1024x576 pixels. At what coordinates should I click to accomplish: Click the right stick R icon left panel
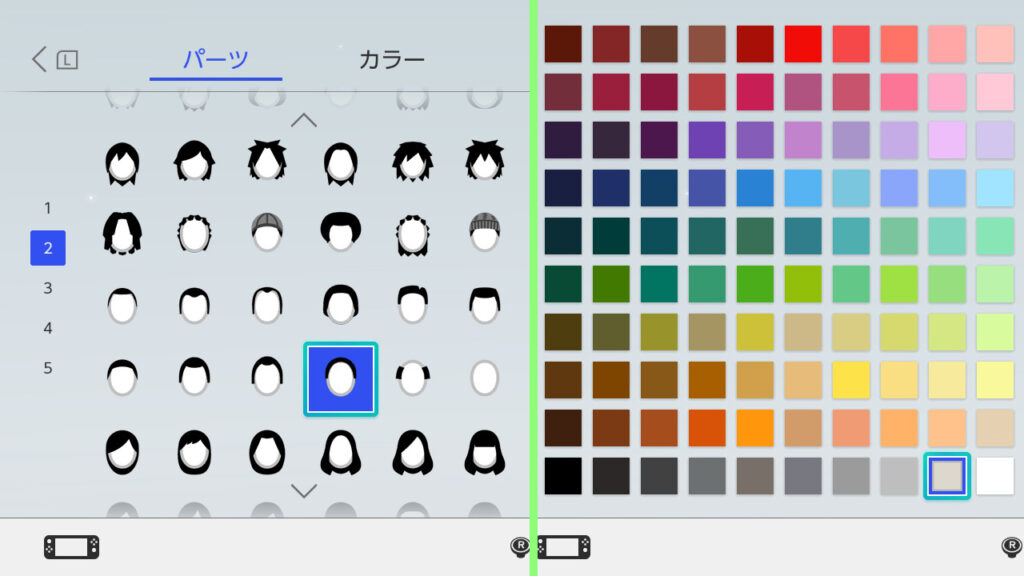pos(520,546)
